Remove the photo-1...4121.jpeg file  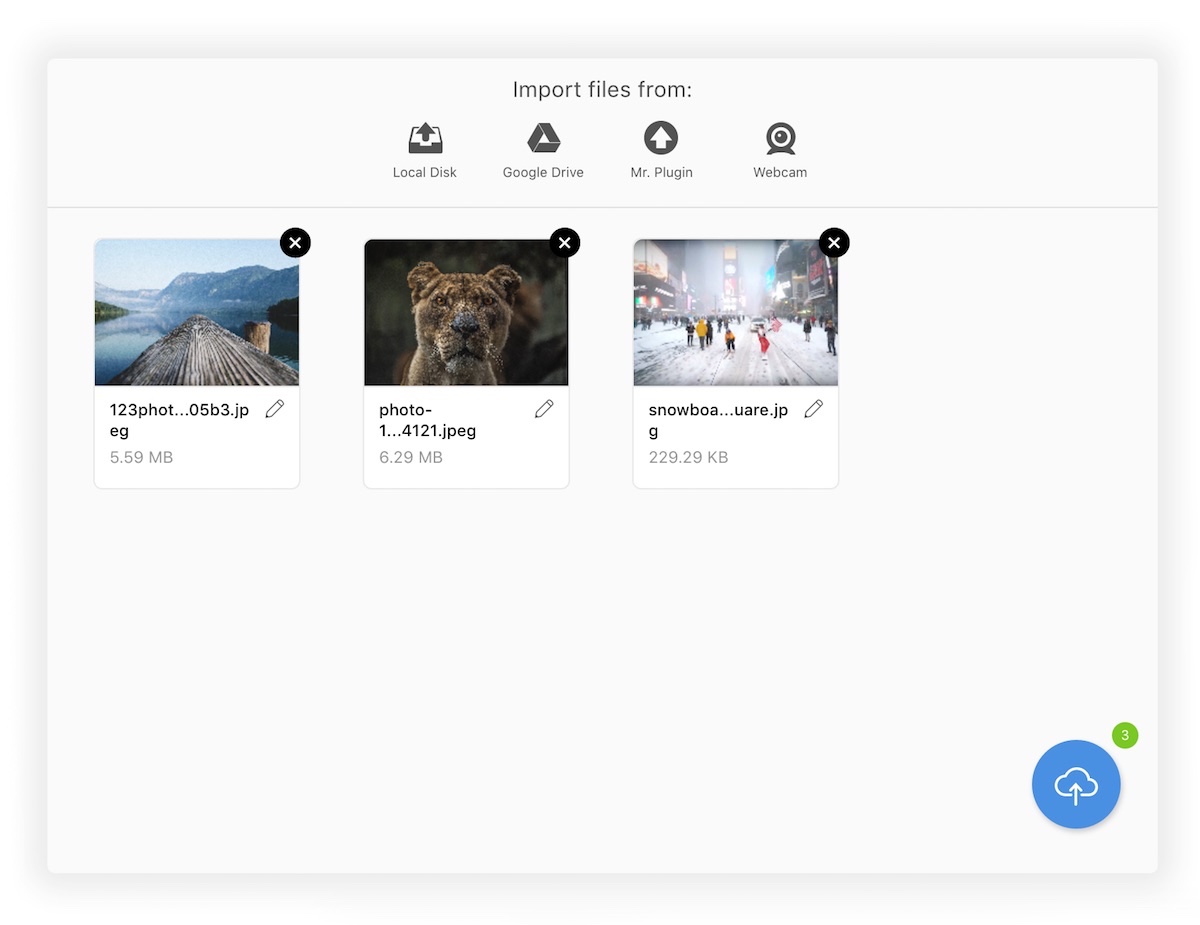pos(565,242)
